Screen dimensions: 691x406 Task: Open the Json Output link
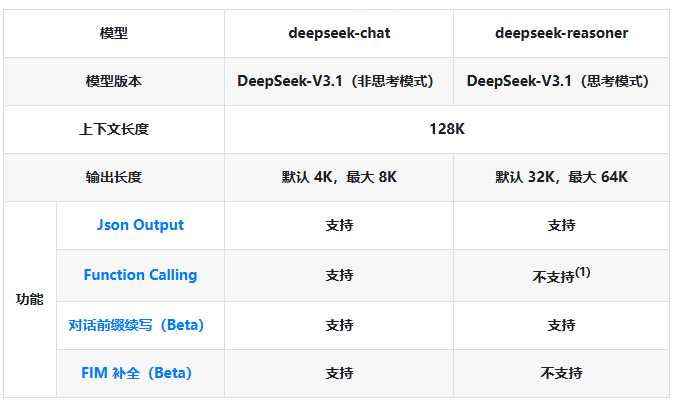pyautogui.click(x=140, y=225)
